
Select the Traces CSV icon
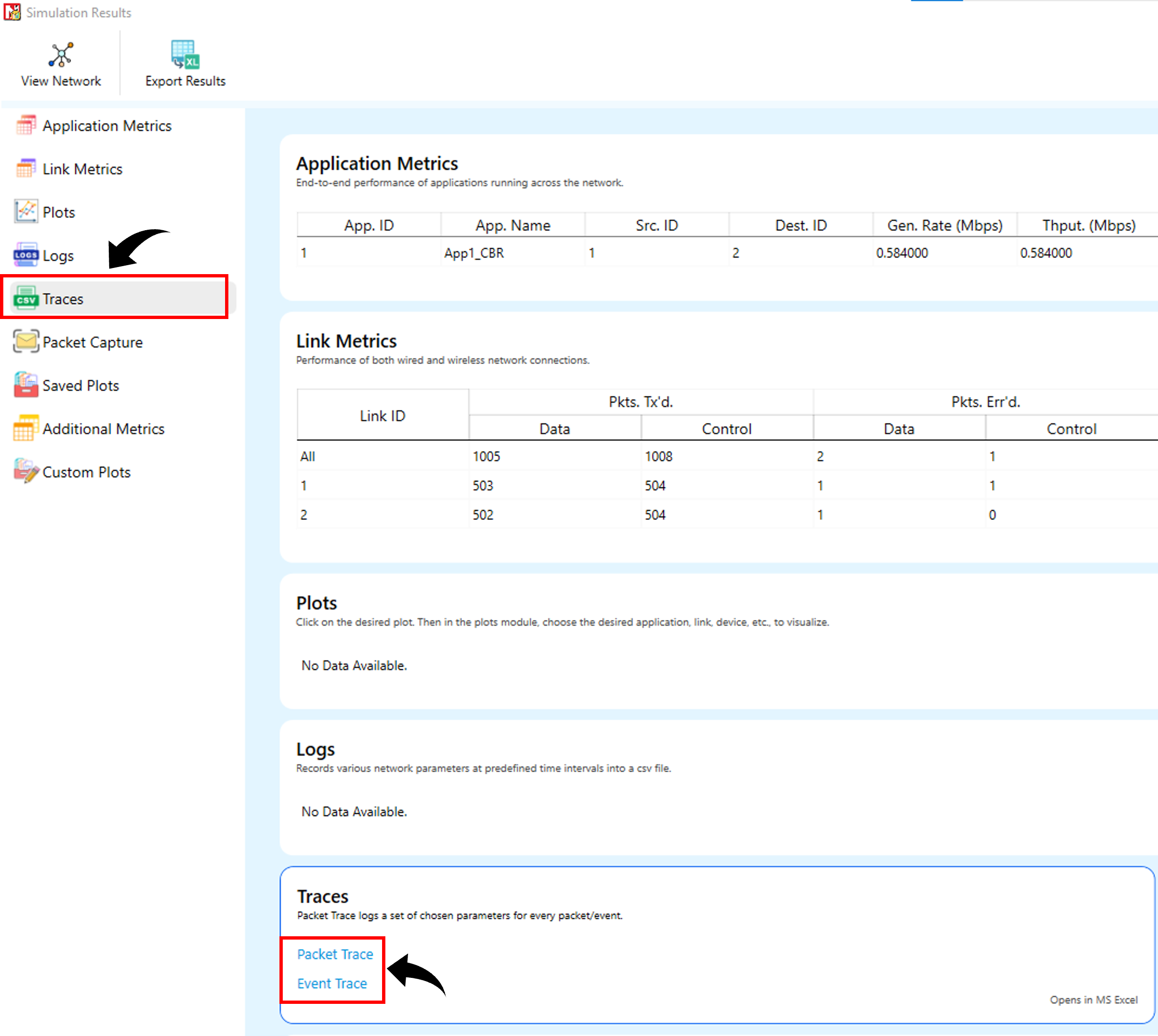tap(26, 298)
